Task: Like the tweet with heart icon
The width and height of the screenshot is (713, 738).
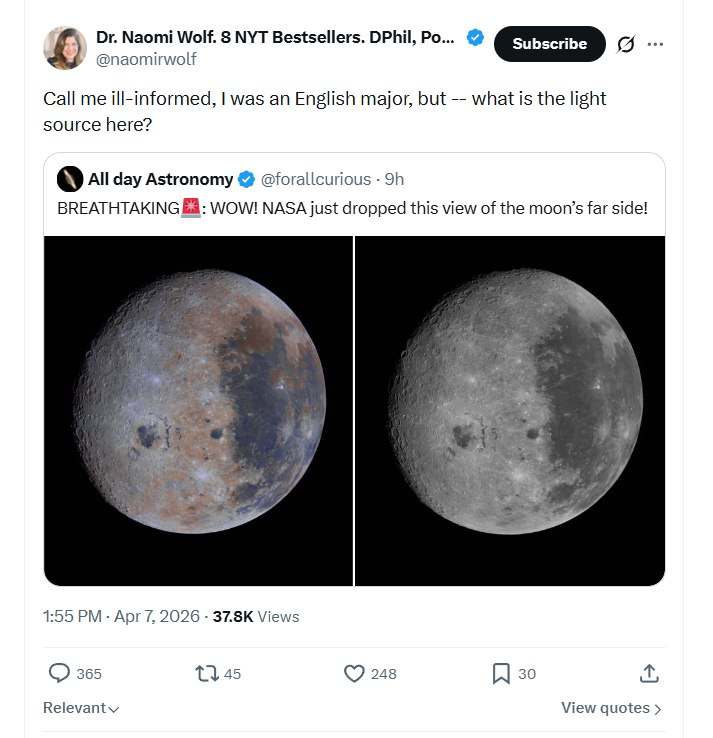Action: 354,673
